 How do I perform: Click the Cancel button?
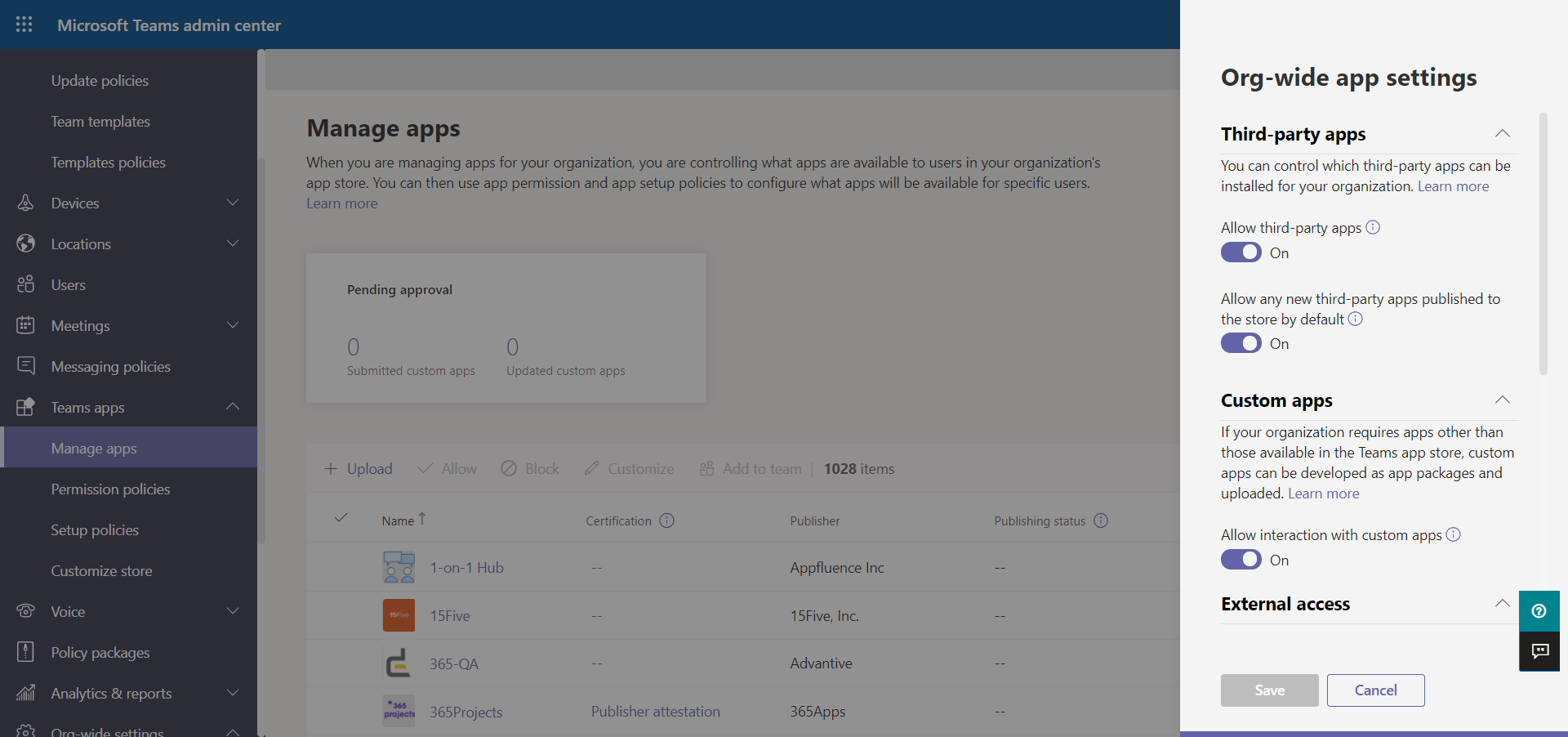click(x=1375, y=690)
